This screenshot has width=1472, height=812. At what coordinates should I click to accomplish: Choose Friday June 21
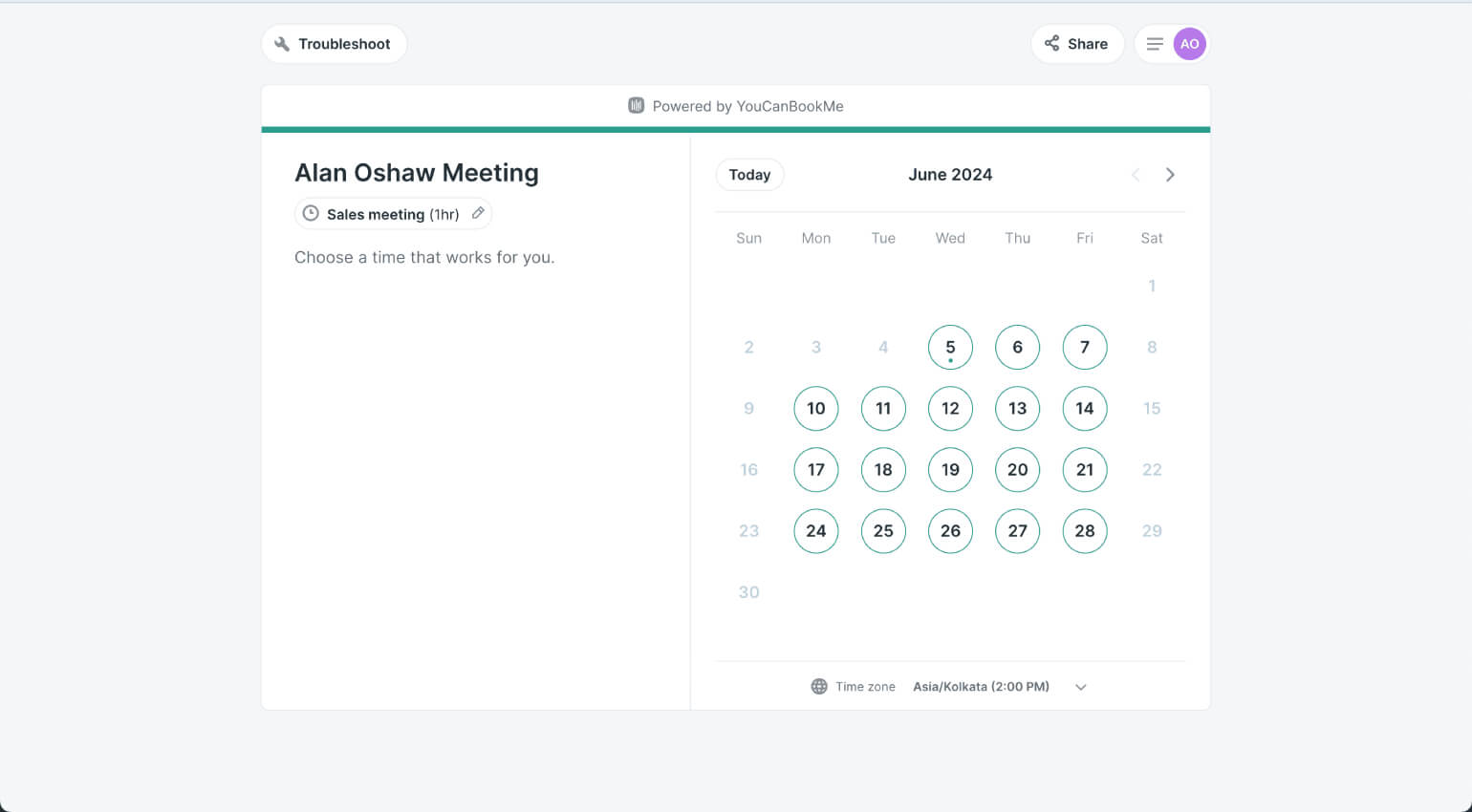point(1085,470)
